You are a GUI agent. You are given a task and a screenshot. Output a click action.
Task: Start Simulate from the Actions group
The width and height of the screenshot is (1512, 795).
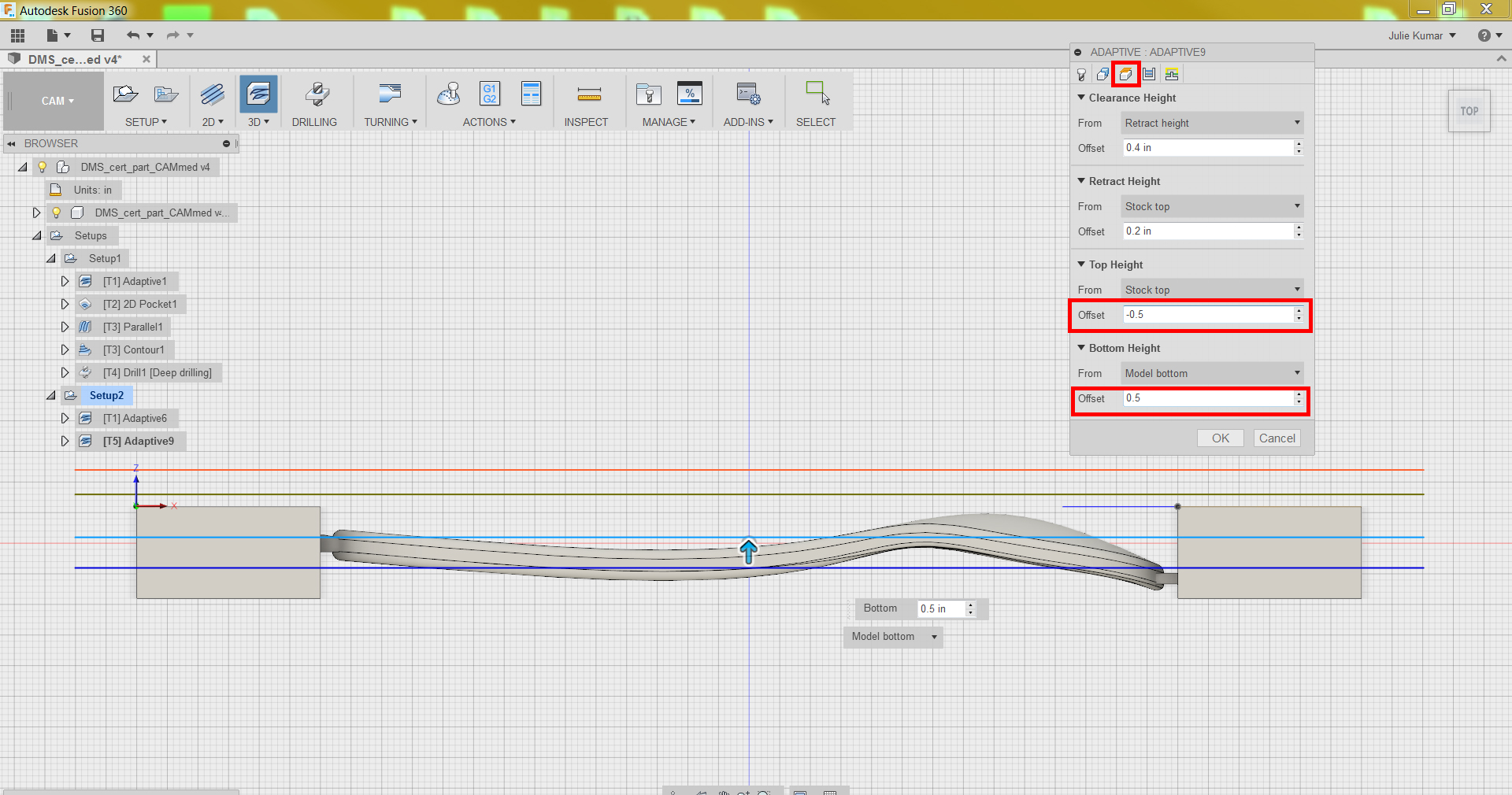[449, 94]
